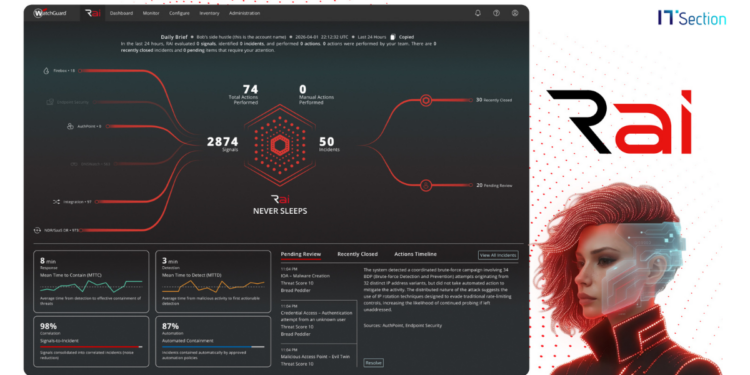The width and height of the screenshot is (750, 375).
Task: Open notifications bell
Action: (x=478, y=13)
